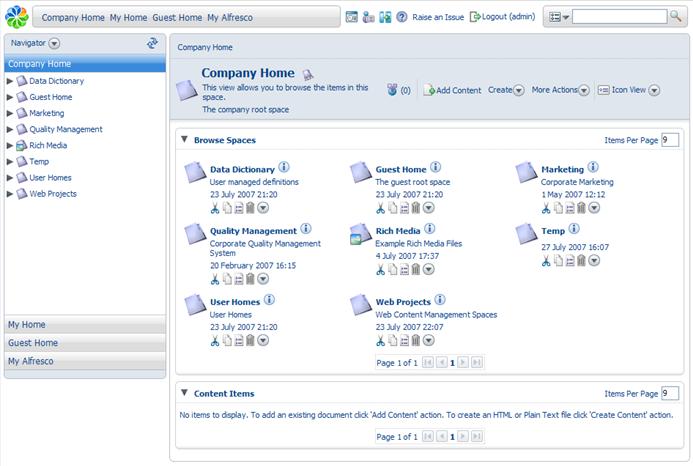693x466 pixels.
Task: View details info icon for Temp
Action: tap(574, 229)
